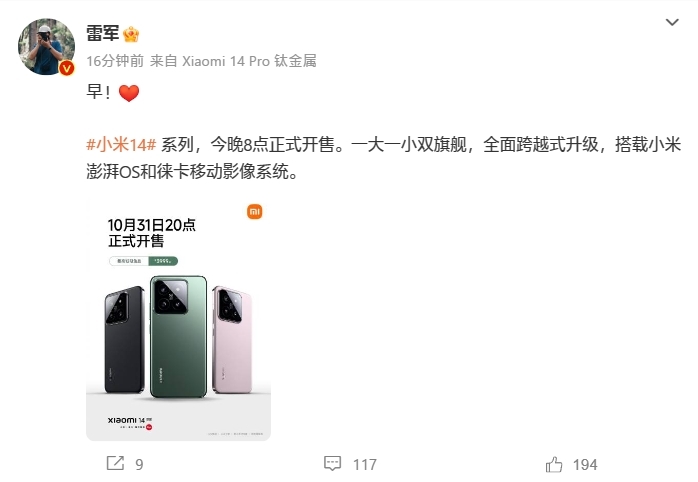Open the #小米14# hashtag topic
The height and width of the screenshot is (482, 698).
[x=121, y=145]
